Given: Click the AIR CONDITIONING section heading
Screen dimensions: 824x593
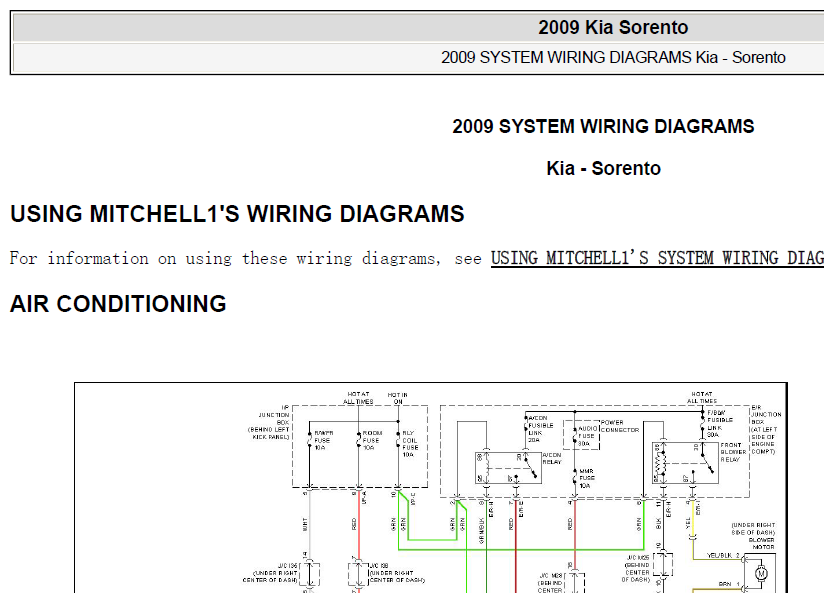Looking at the screenshot, I should 118,304.
